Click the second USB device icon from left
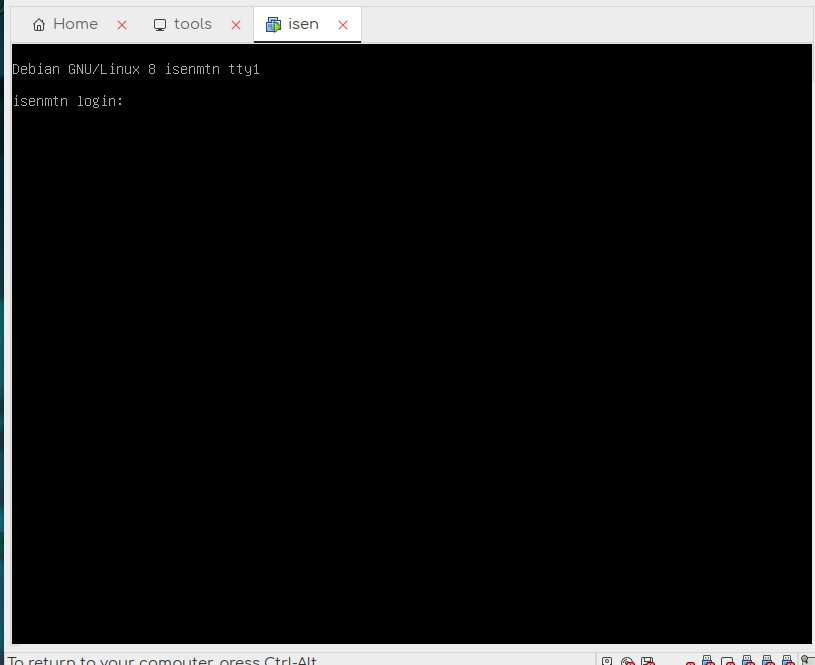Viewport: 815px width, 665px height. point(747,660)
